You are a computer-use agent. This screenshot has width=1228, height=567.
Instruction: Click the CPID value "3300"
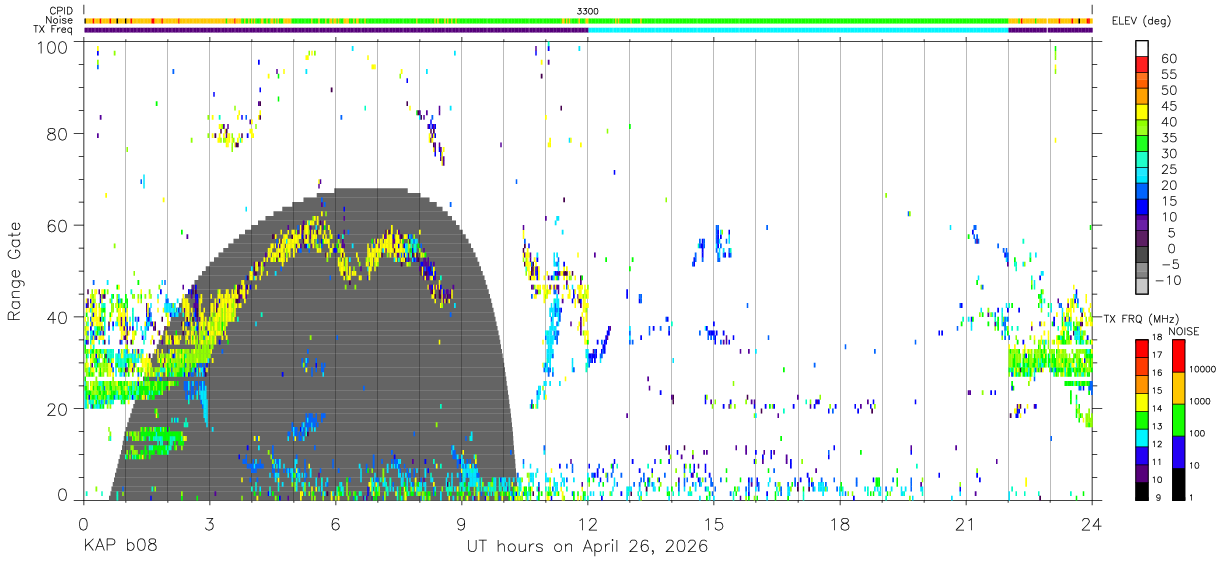[x=588, y=11]
